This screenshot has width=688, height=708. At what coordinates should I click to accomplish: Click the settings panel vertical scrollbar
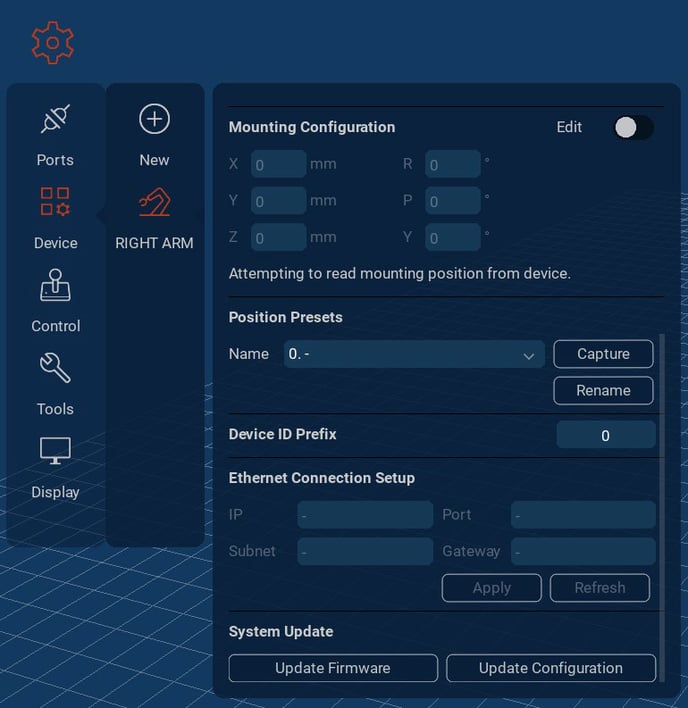click(662, 507)
